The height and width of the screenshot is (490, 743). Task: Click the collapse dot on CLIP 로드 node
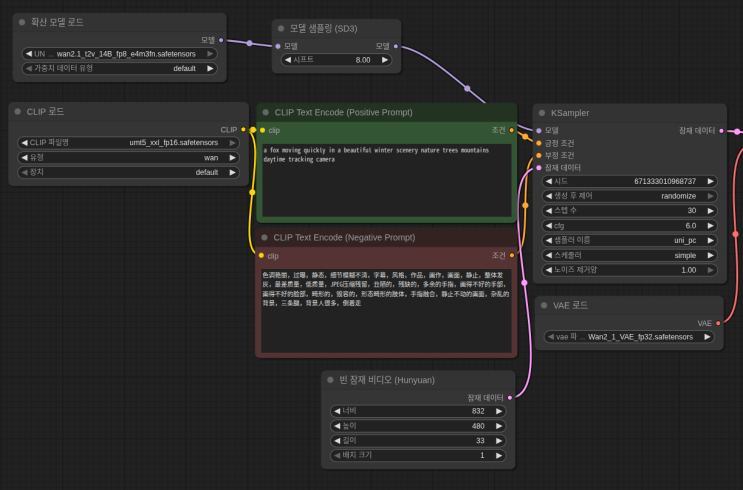coord(19,111)
